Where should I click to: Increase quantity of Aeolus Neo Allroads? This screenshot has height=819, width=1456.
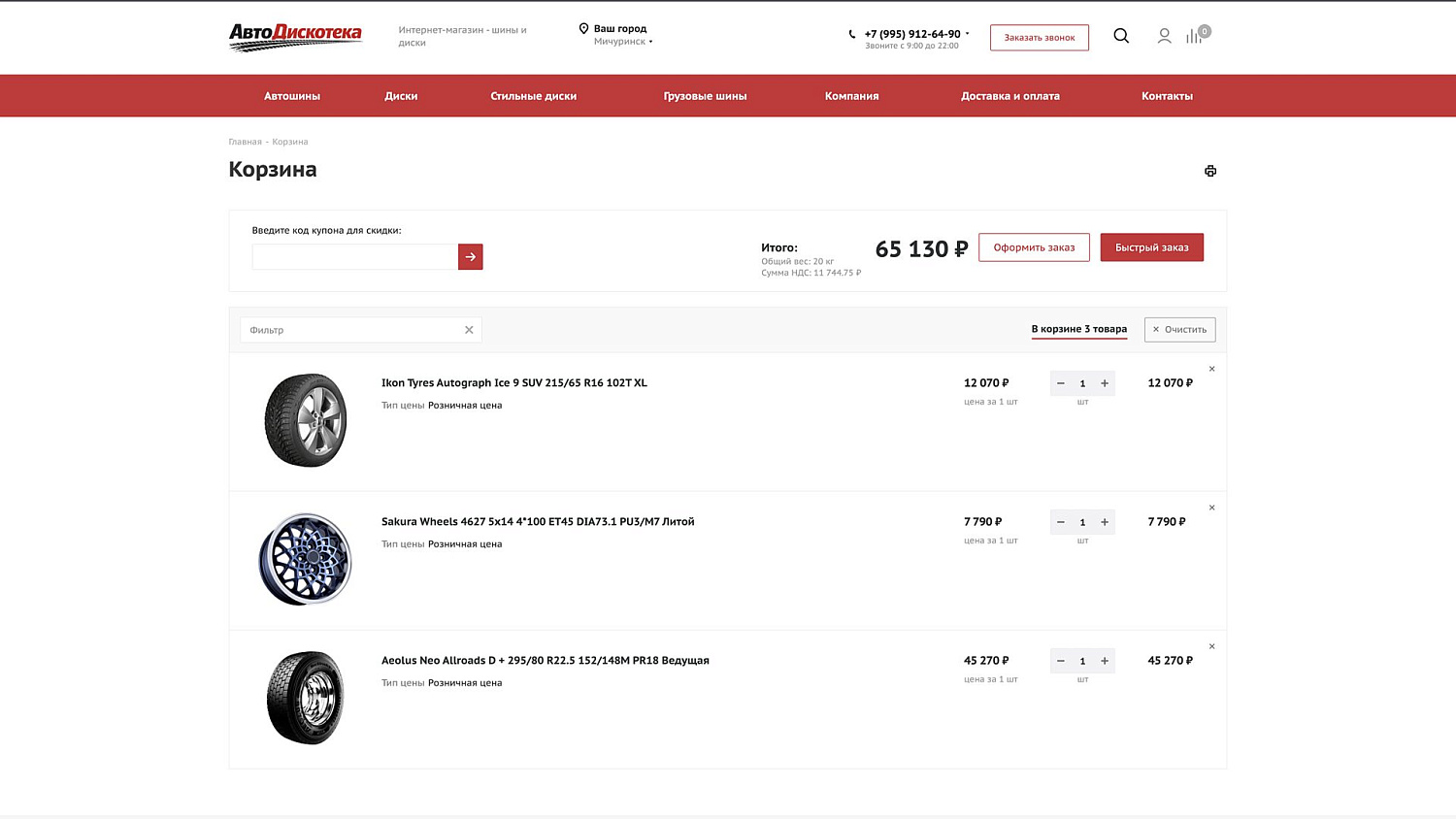[x=1105, y=661]
